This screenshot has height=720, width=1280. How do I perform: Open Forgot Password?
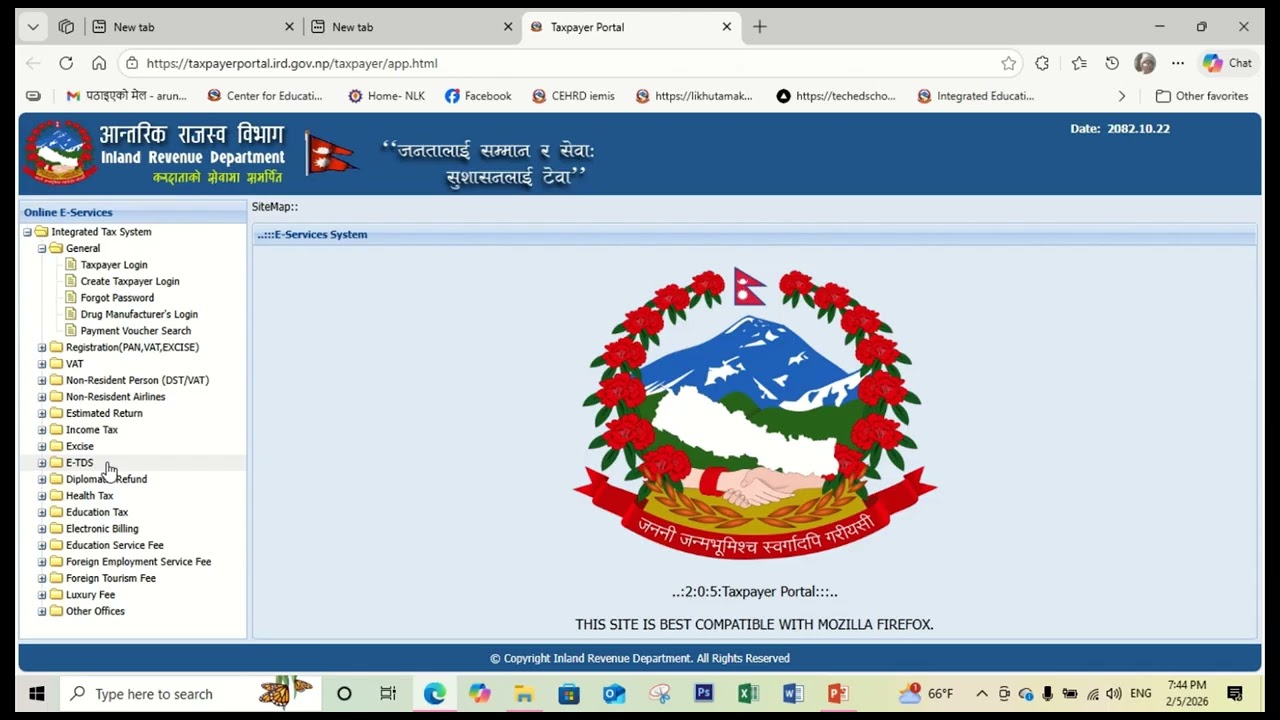[117, 298]
